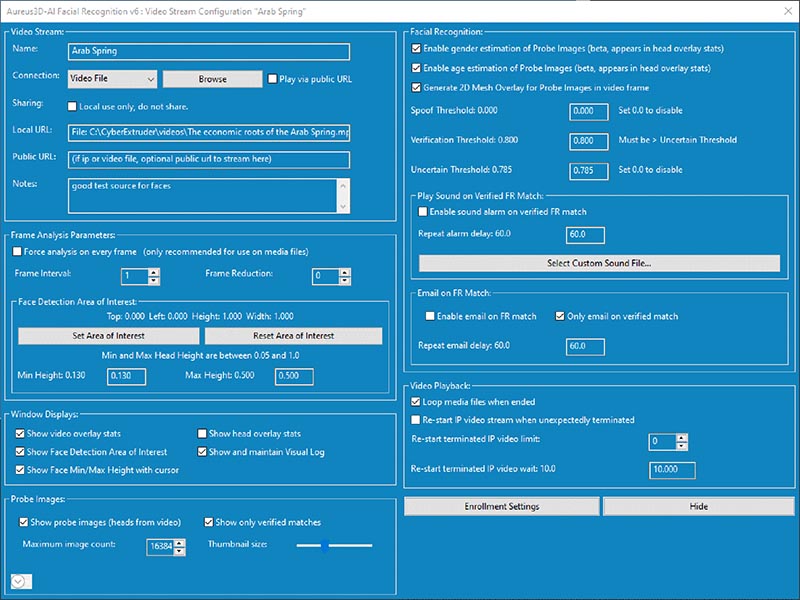Click the Browse button
The width and height of the screenshot is (800, 600).
pyautogui.click(x=212, y=79)
